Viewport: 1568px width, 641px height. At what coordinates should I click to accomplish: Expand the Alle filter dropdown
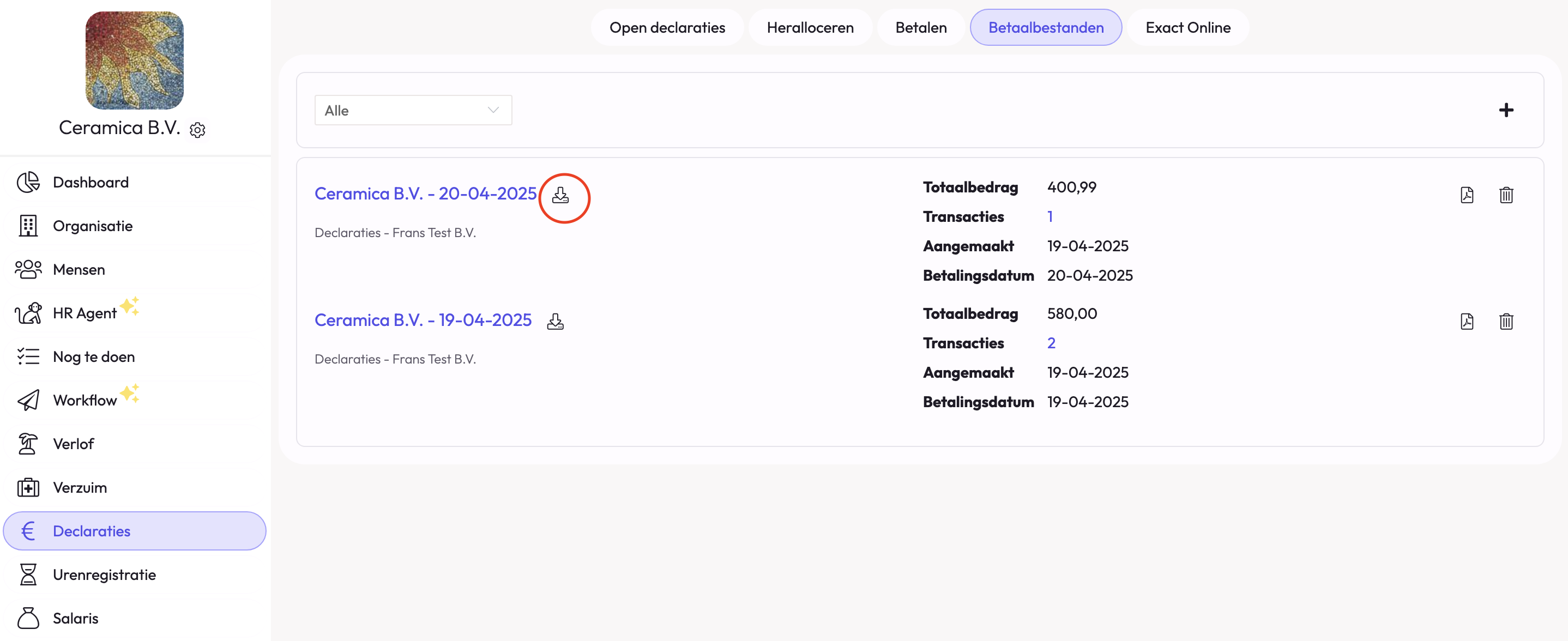coord(413,110)
